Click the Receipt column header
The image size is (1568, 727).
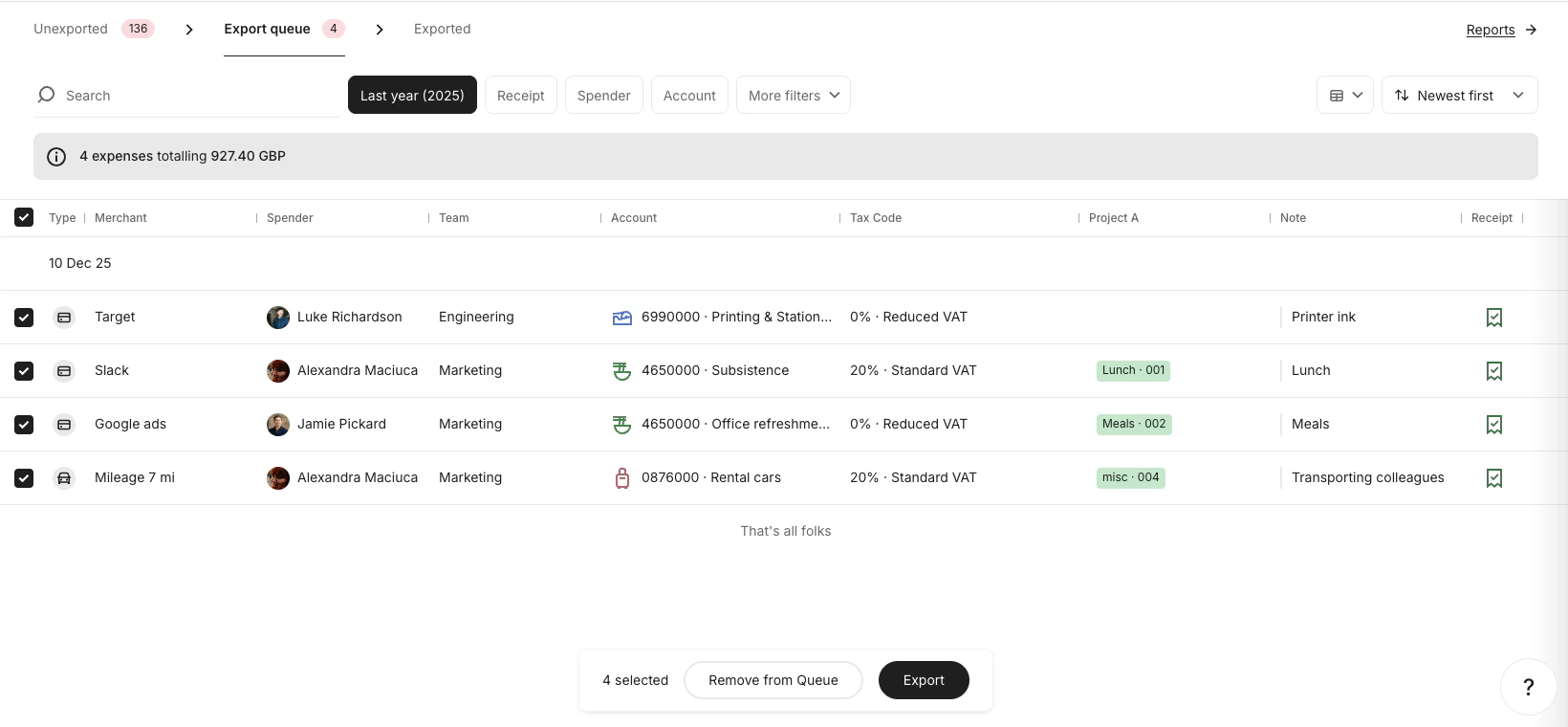click(1492, 218)
